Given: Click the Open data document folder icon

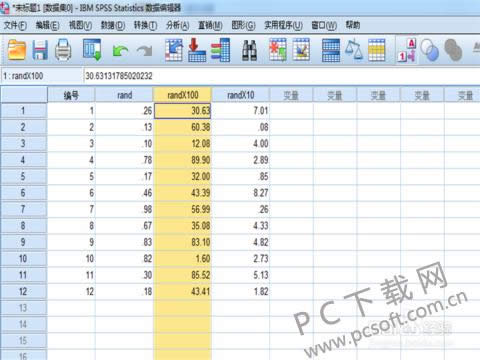Looking at the screenshot, I should coord(16,50).
